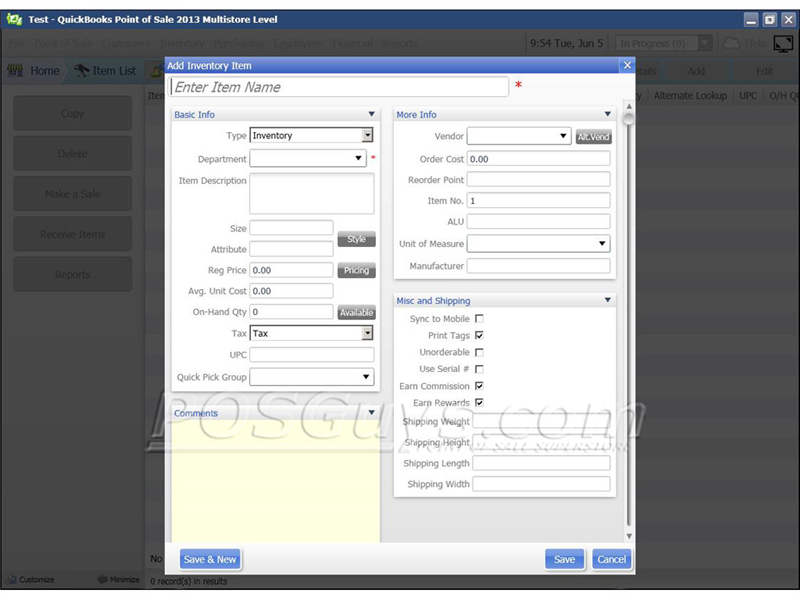Click the Minimize icon in bottom sidebar

pos(103,579)
